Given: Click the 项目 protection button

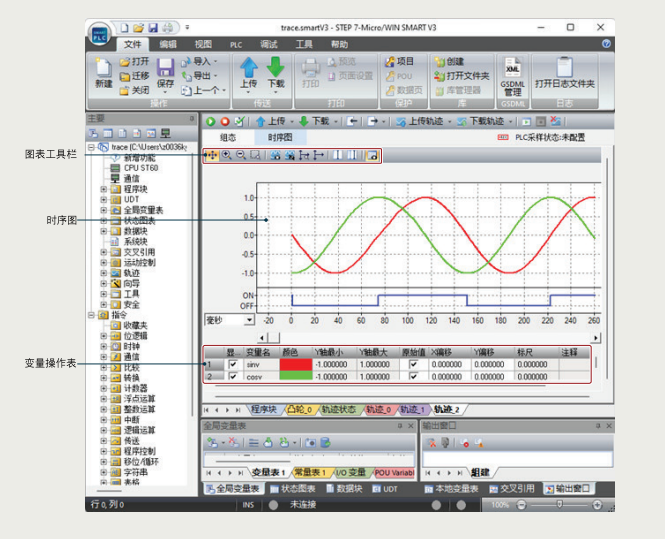Looking at the screenshot, I should click(399, 61).
